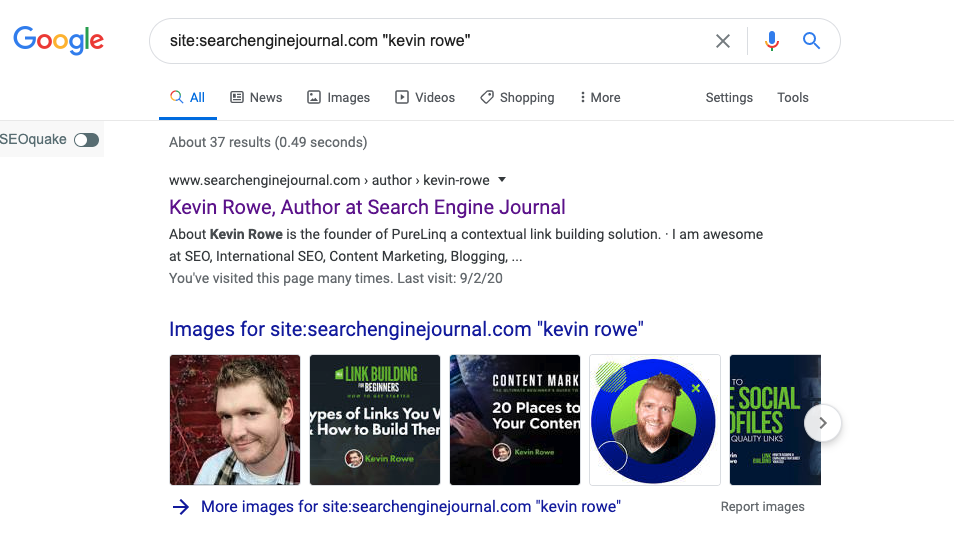Open the Social Profiles quality links thumbnail
Image resolution: width=954 pixels, height=555 pixels.
point(775,420)
